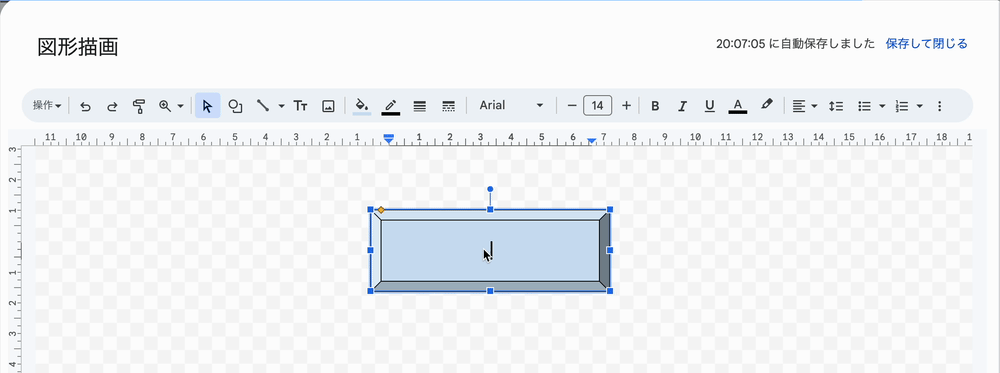
Task: Click the top-center resize handle of the shape
Action: pyautogui.click(x=490, y=209)
